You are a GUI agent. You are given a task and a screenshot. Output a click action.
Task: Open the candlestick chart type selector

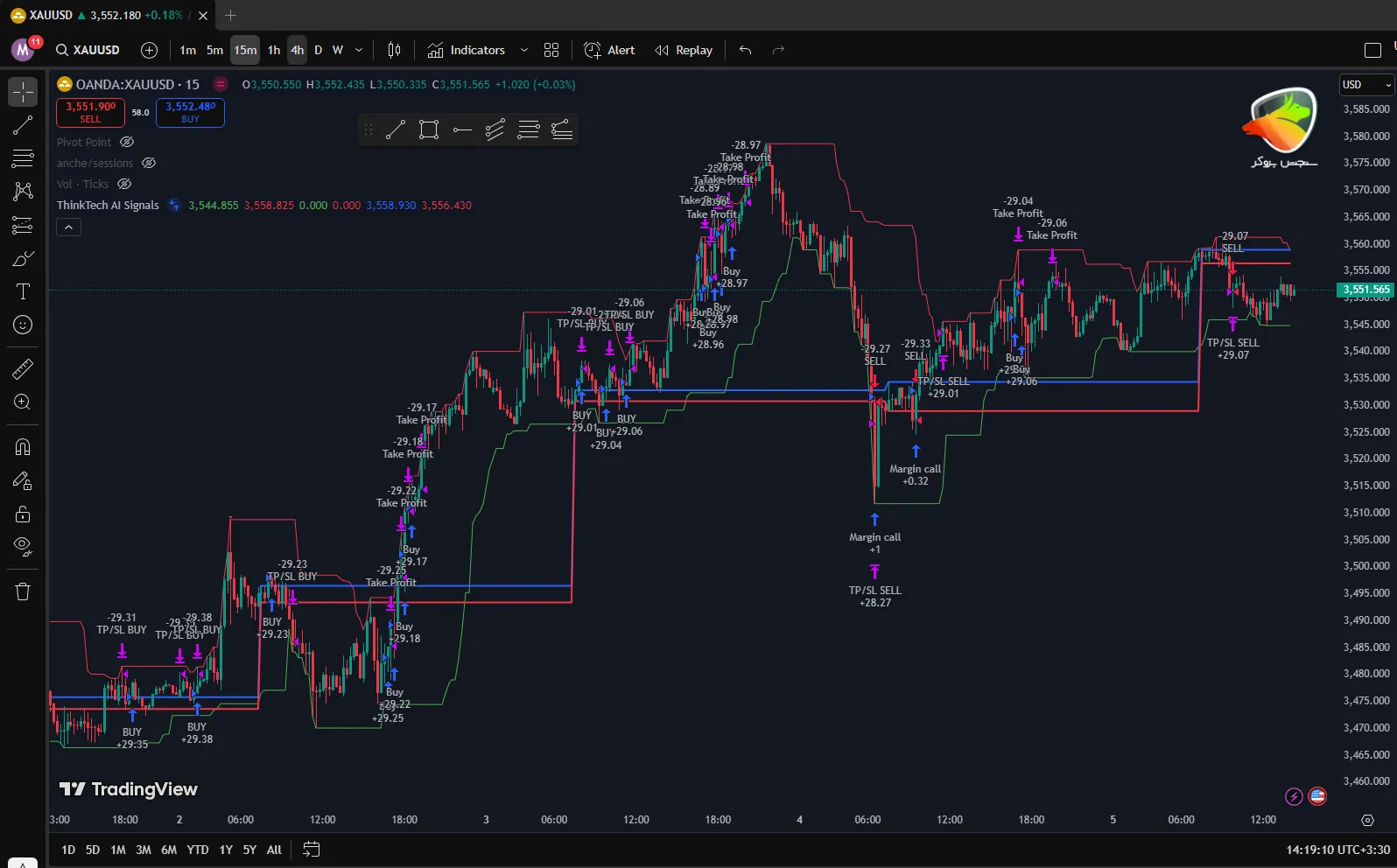click(394, 50)
